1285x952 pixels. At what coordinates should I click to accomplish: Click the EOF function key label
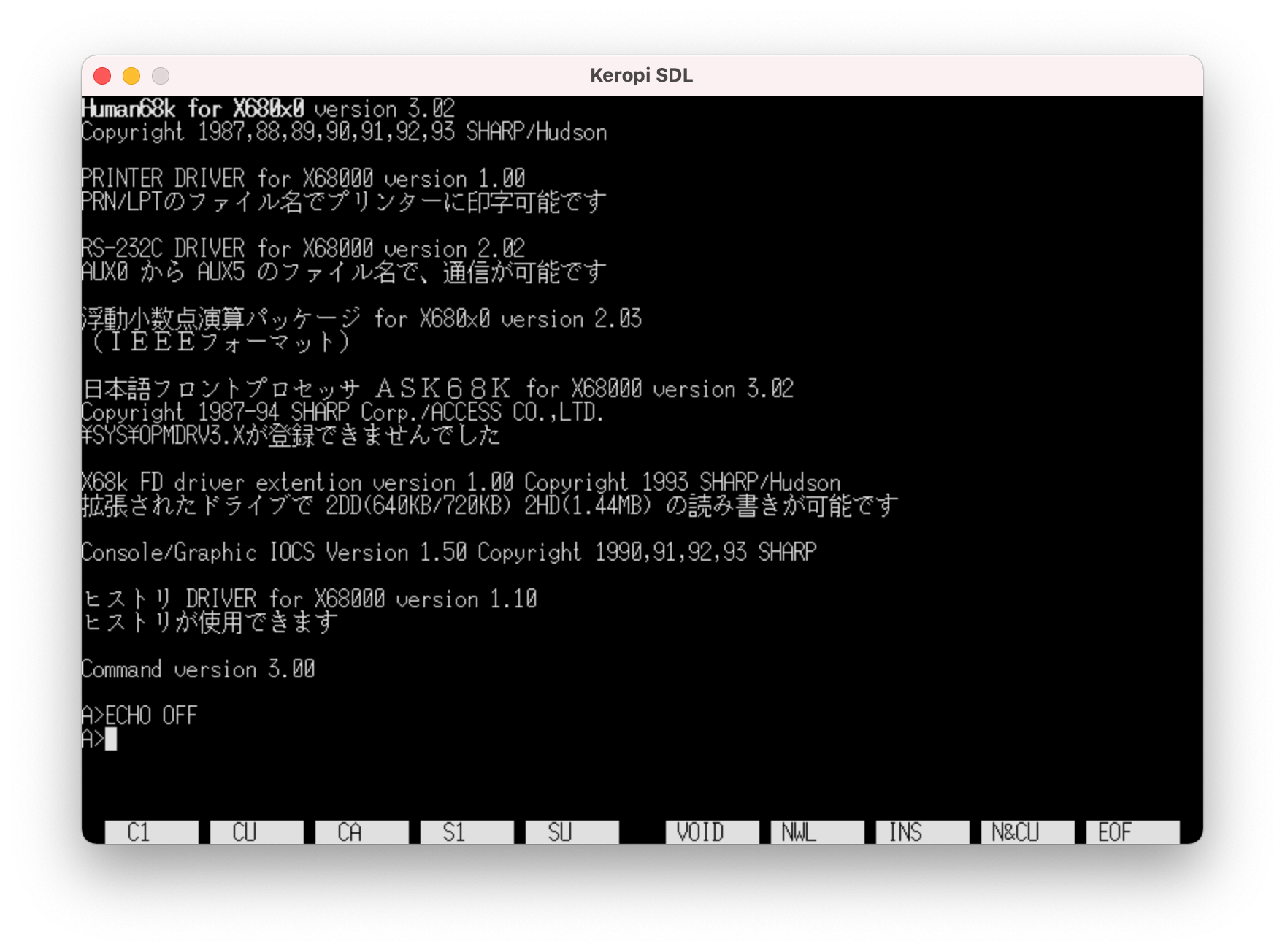point(1132,832)
